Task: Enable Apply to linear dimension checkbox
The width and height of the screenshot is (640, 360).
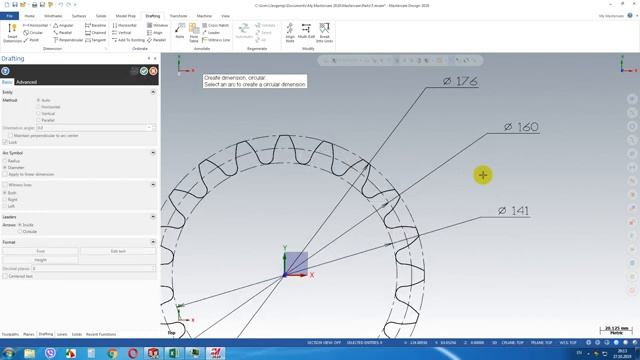Action: point(5,174)
